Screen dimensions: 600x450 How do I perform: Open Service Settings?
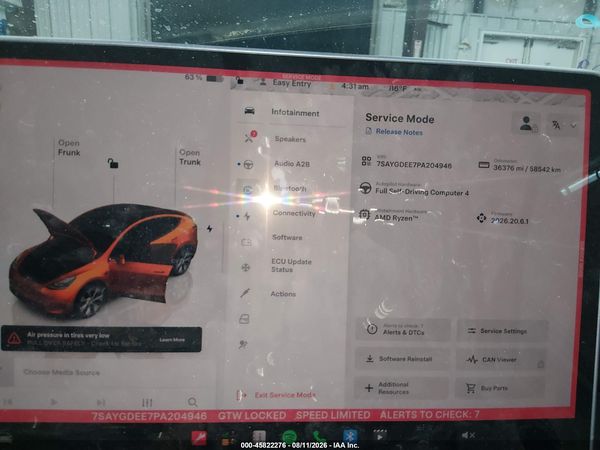[502, 331]
